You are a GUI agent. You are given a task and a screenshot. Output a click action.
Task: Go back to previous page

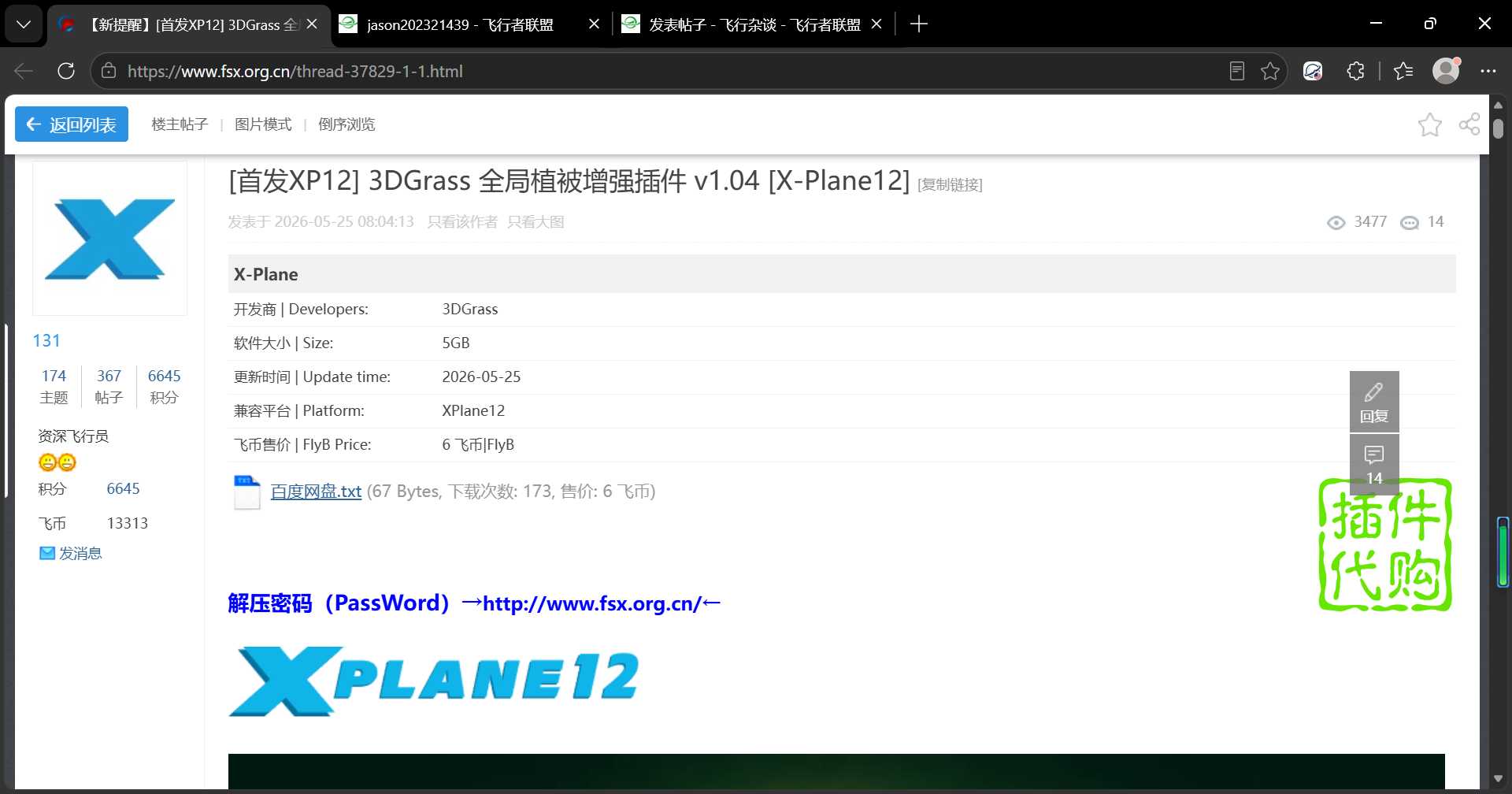[24, 71]
